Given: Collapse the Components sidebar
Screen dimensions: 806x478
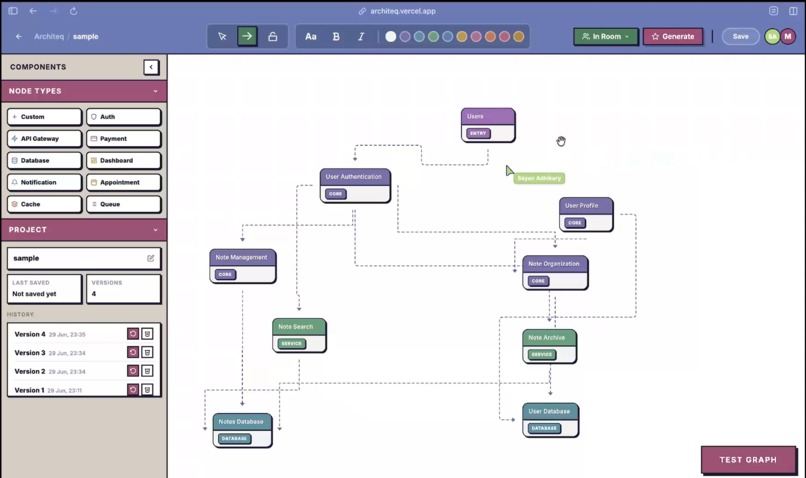Looking at the screenshot, I should coord(151,67).
